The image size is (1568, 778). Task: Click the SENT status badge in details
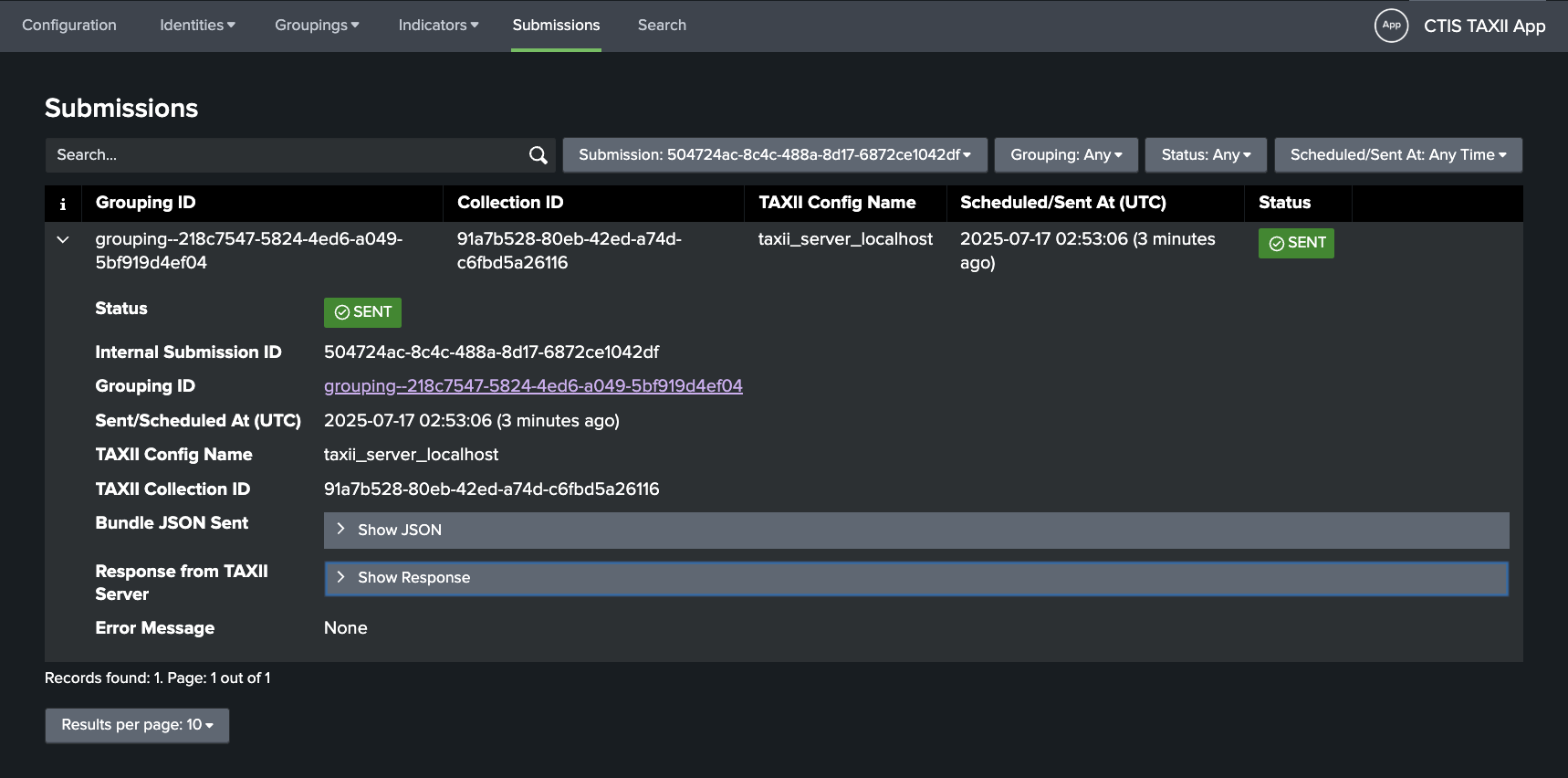362,312
